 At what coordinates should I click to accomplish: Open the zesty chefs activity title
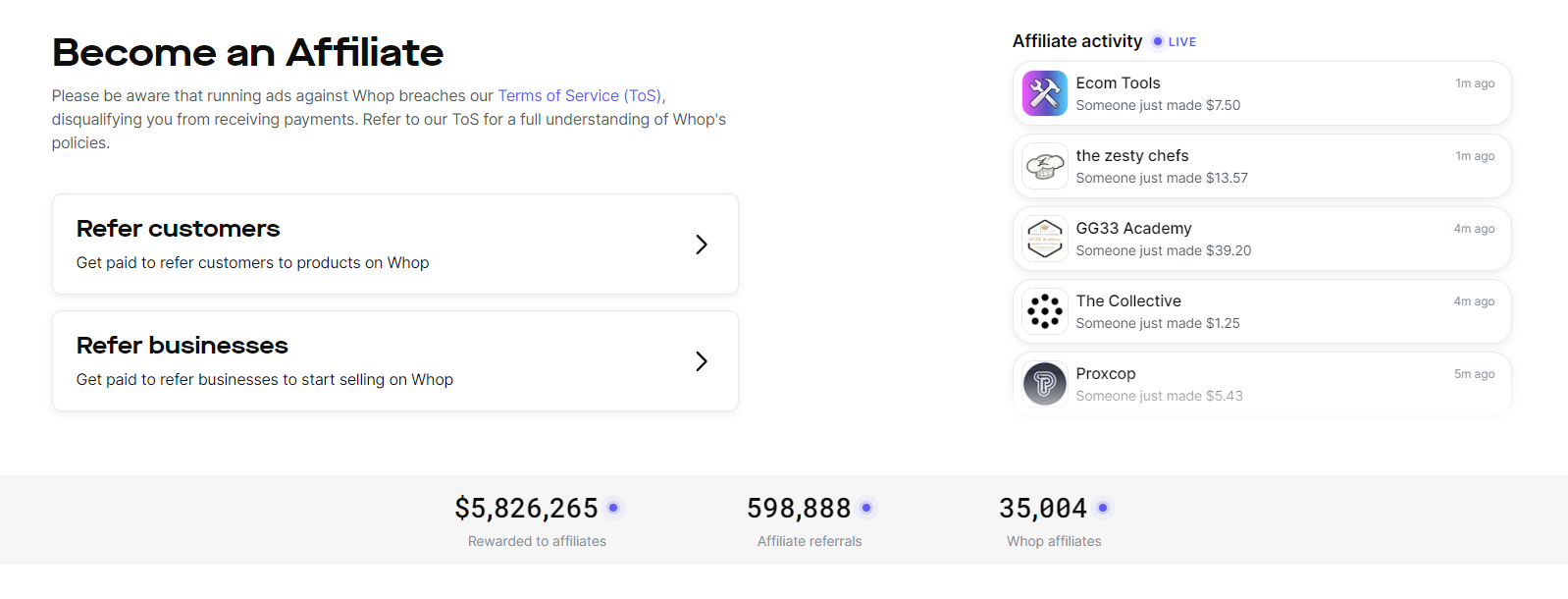[x=1132, y=155]
